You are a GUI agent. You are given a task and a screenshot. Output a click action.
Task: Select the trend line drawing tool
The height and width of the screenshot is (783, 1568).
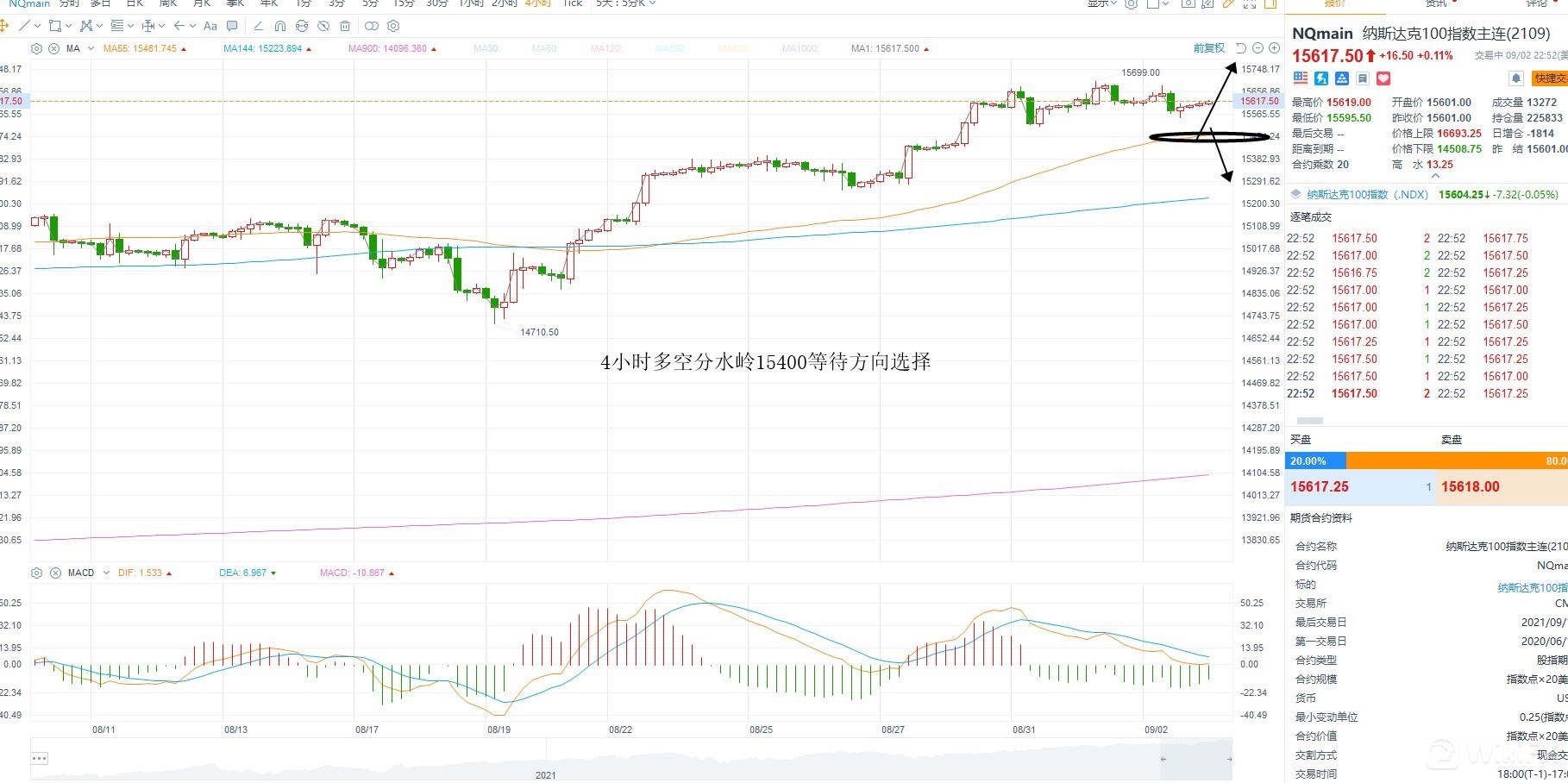[x=24, y=26]
